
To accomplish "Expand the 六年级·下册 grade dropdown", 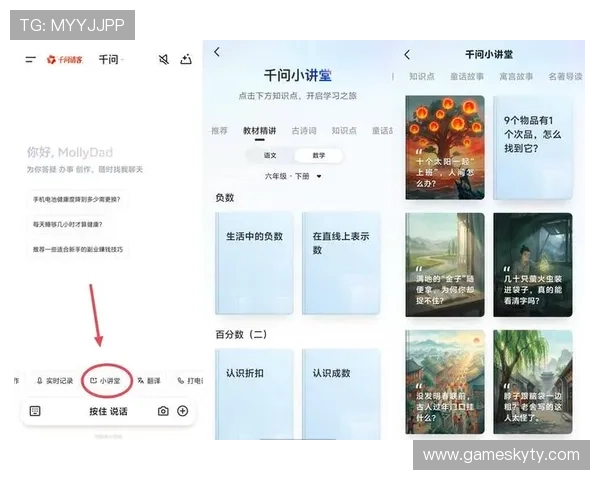I will (293, 176).
